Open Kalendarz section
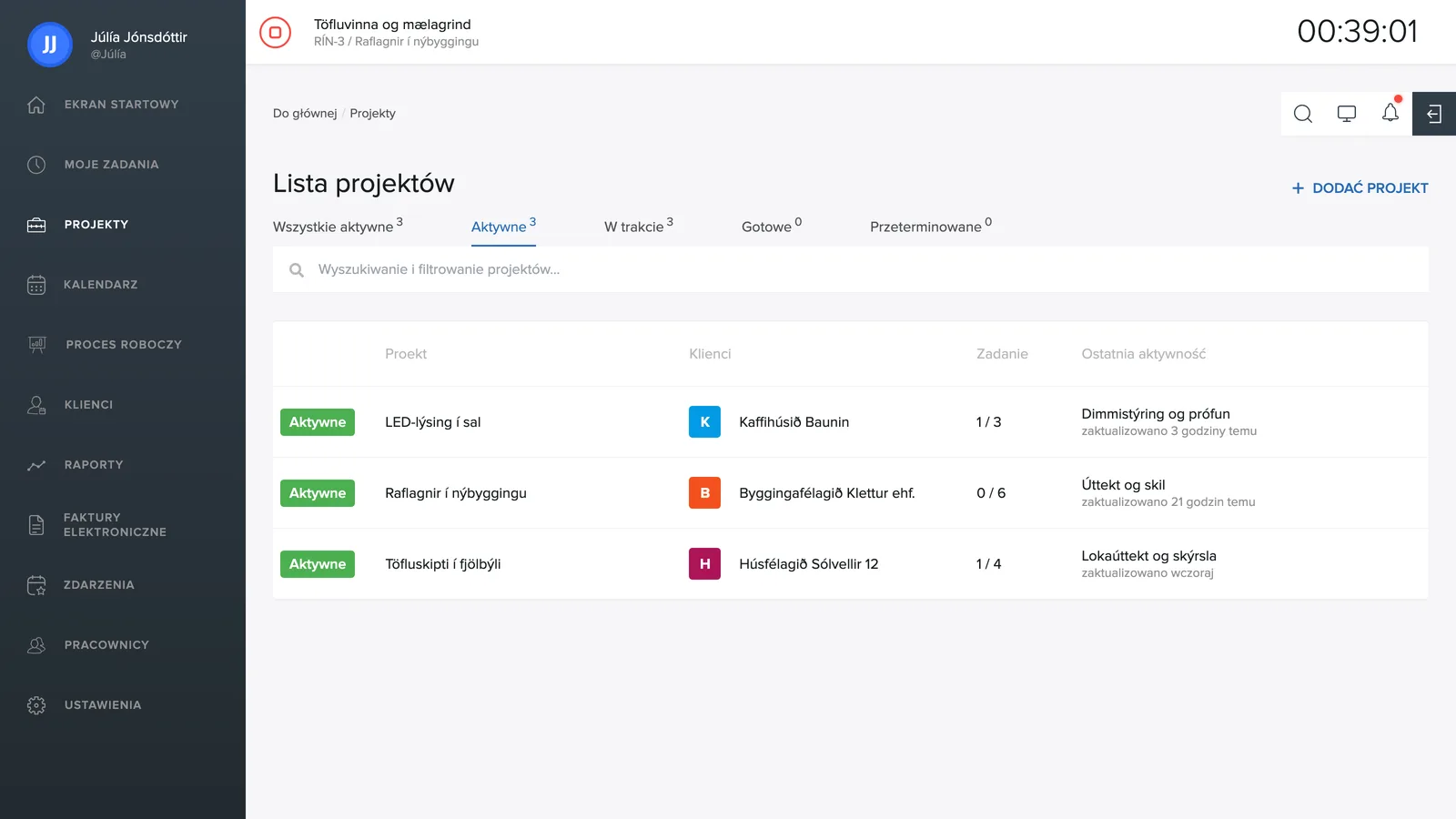The image size is (1456, 819). point(101,285)
